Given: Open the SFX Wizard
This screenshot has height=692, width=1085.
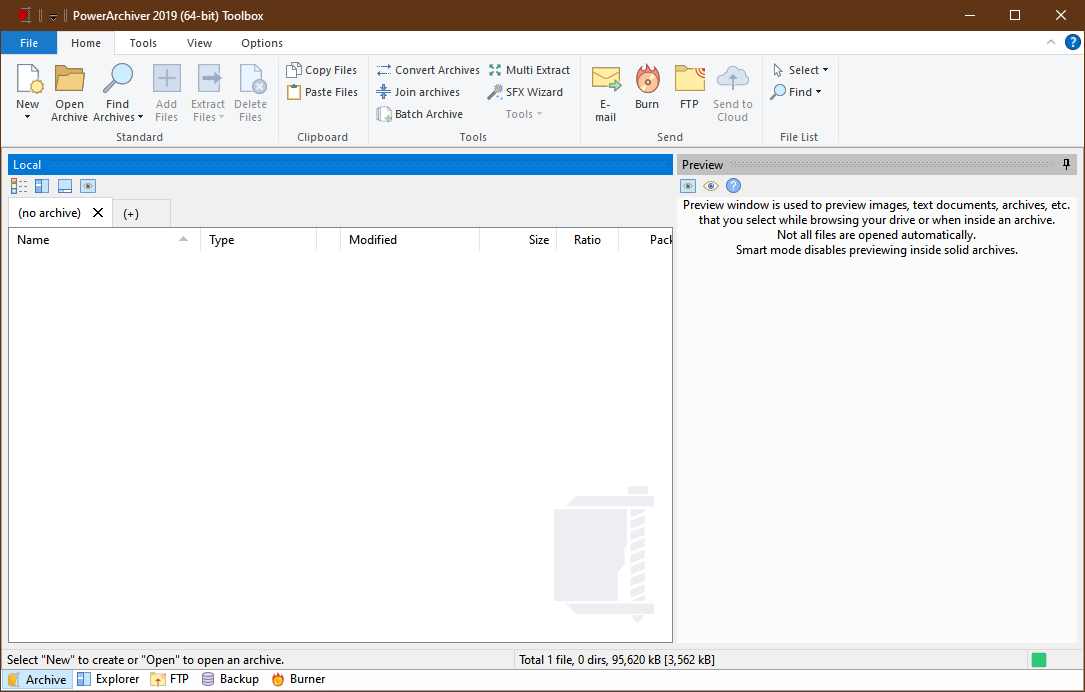Looking at the screenshot, I should point(525,92).
